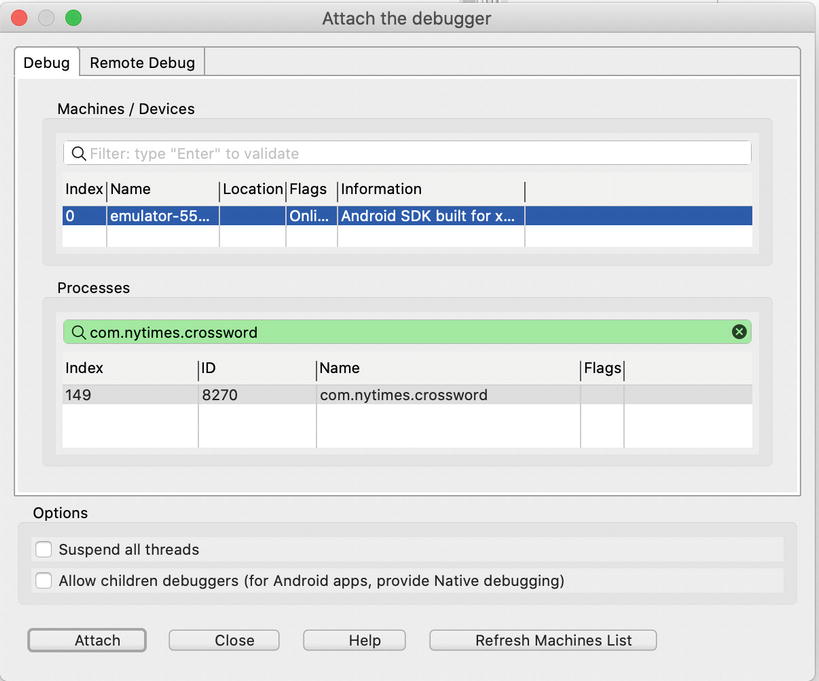Screen dimensions: 819x681
Task: Click Refresh Machines List
Action: click(543, 640)
